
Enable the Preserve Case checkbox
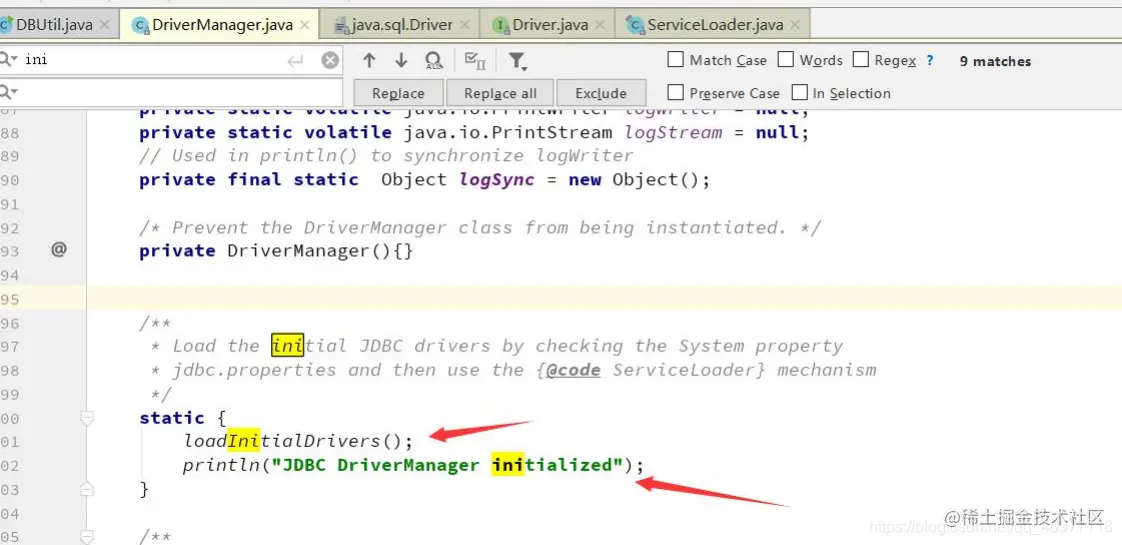[675, 92]
